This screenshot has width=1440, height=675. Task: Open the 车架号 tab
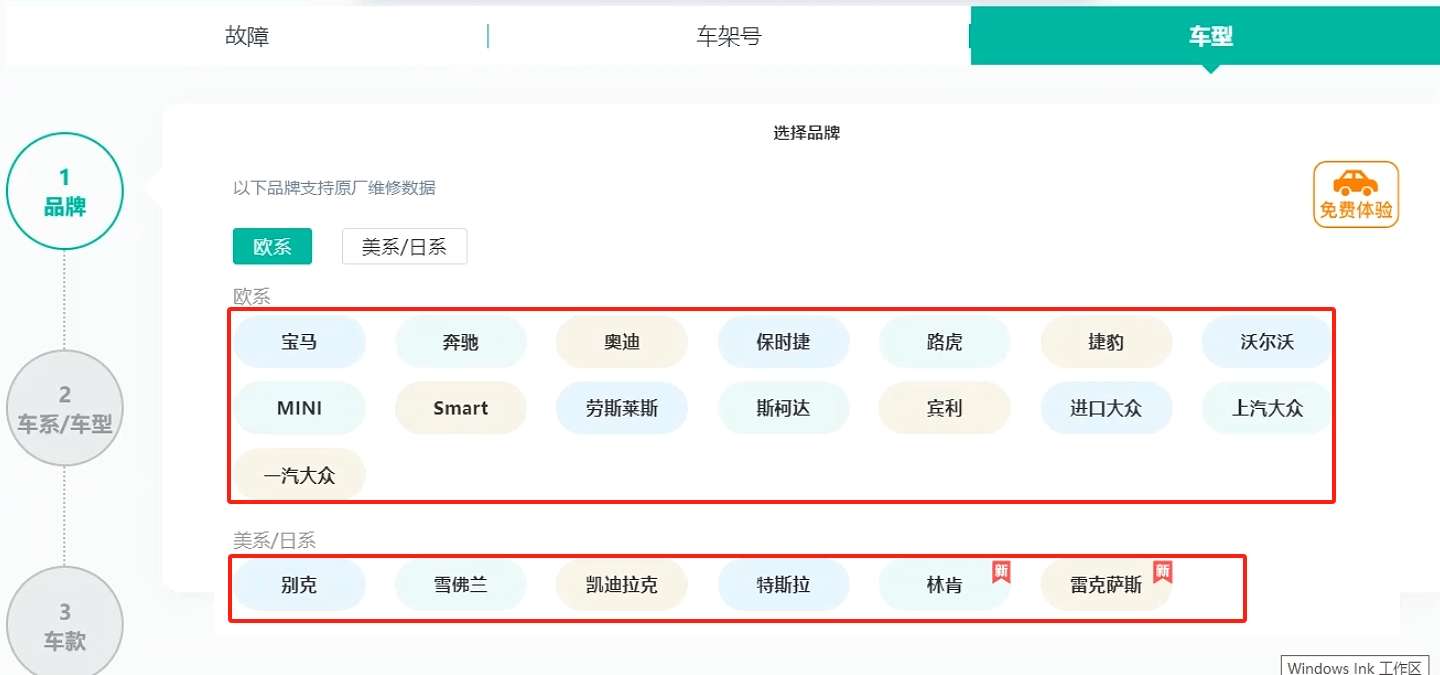coord(728,36)
